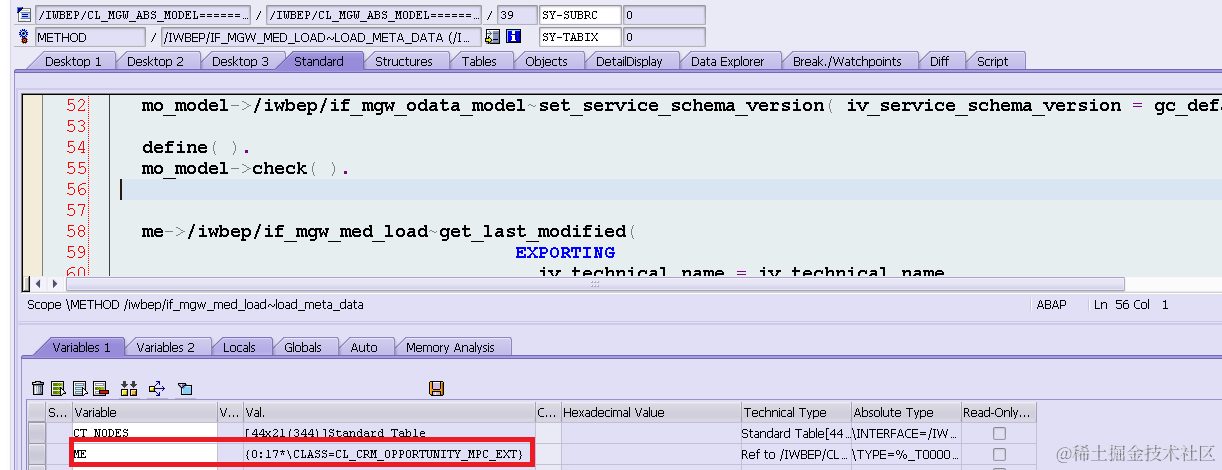
Task: Click the insert row icon in variables toolbar
Action: tap(58, 388)
